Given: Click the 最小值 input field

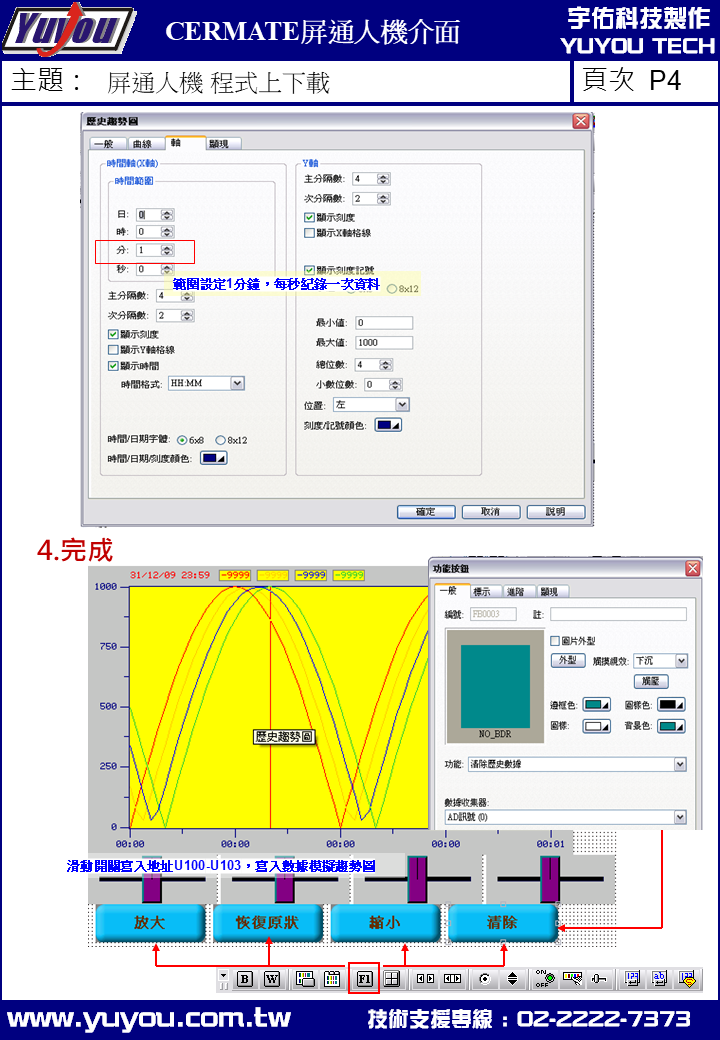Looking at the screenshot, I should coord(384,323).
